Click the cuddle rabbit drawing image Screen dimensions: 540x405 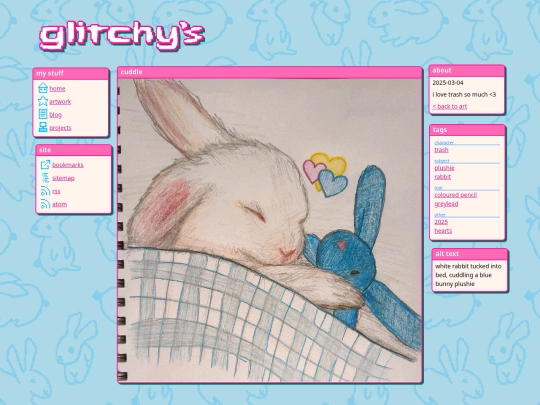click(x=270, y=230)
